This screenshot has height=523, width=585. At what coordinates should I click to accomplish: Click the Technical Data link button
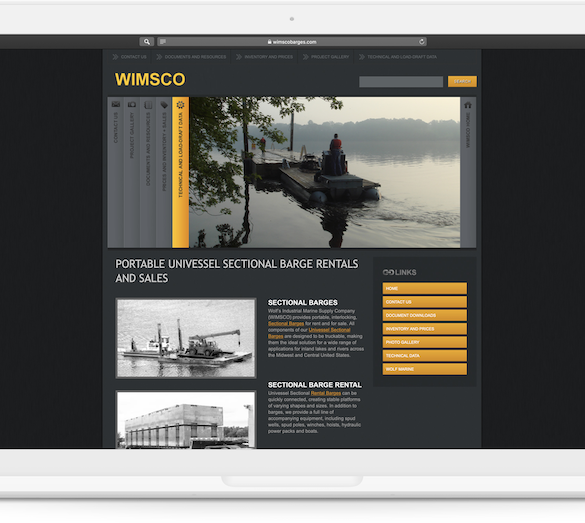425,356
